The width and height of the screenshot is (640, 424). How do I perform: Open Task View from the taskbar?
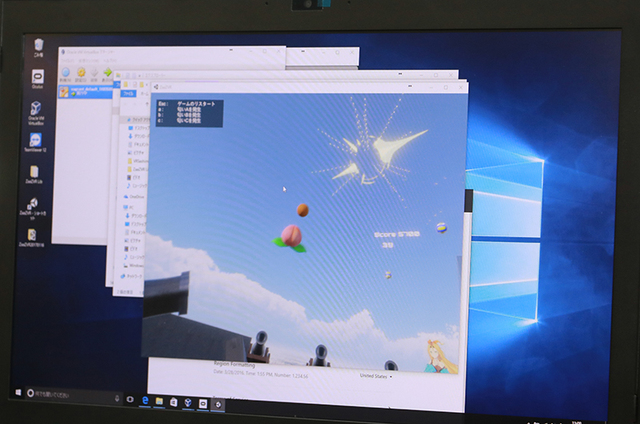point(130,400)
